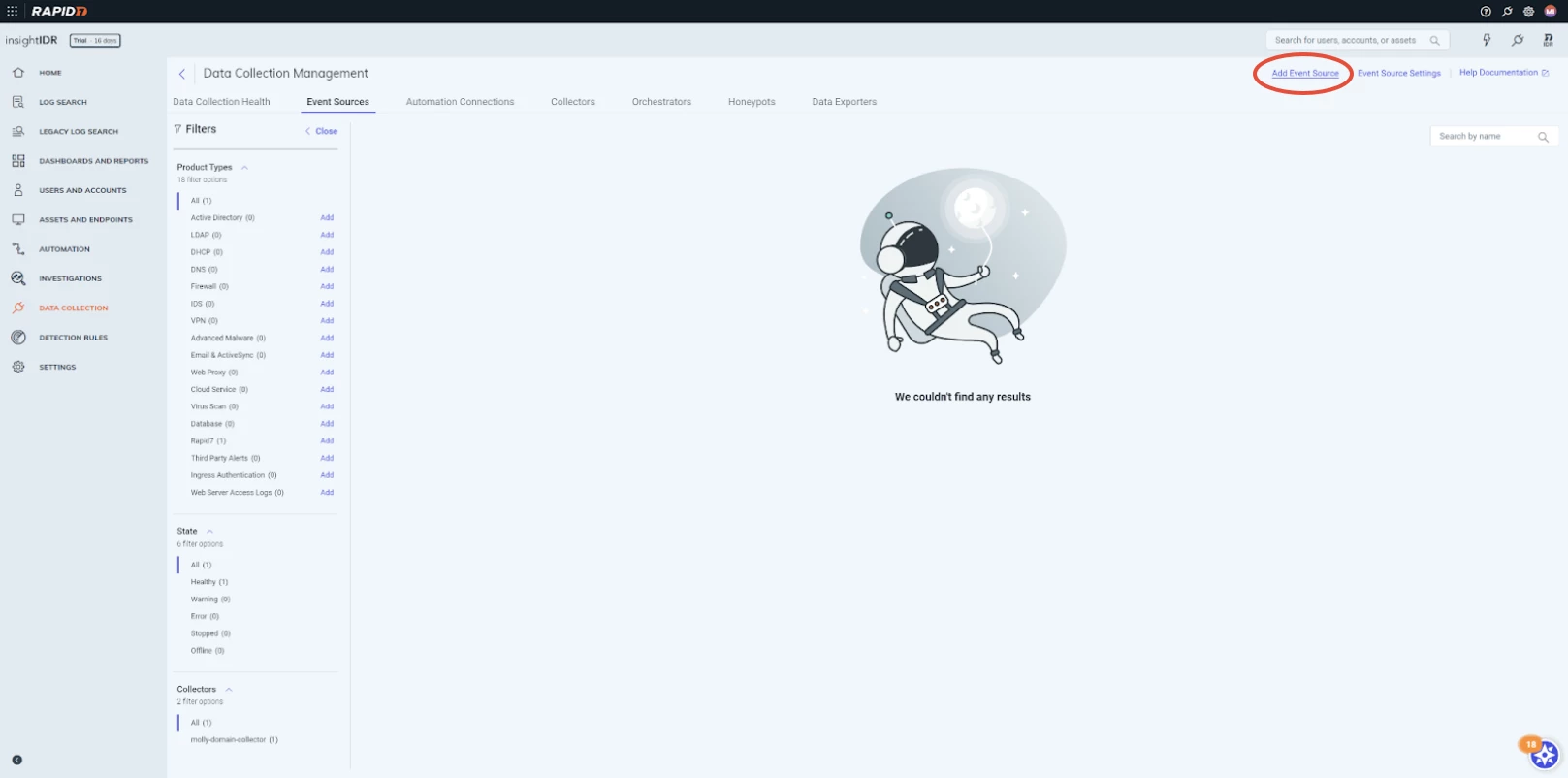Add a DNS event source

coord(327,269)
